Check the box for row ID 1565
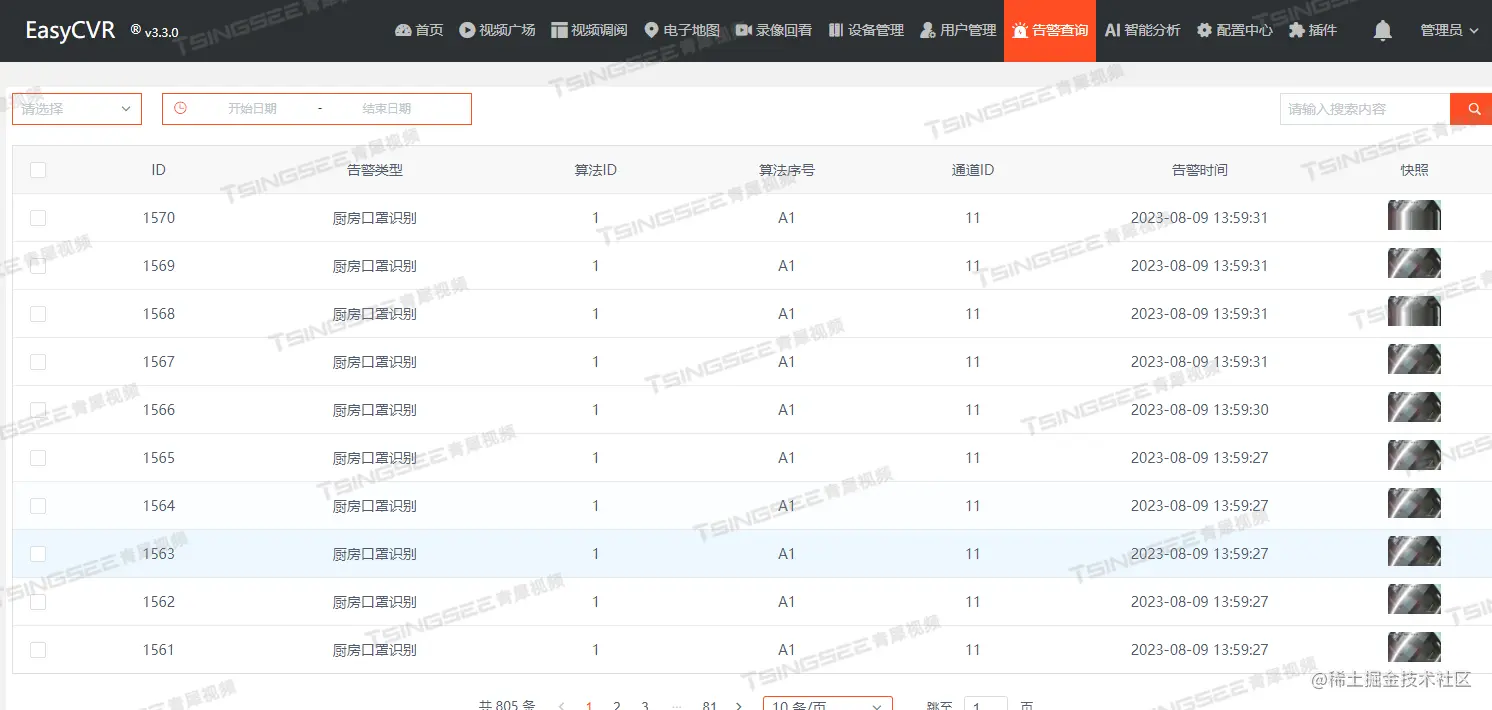Image resolution: width=1492 pixels, height=710 pixels. (38, 458)
